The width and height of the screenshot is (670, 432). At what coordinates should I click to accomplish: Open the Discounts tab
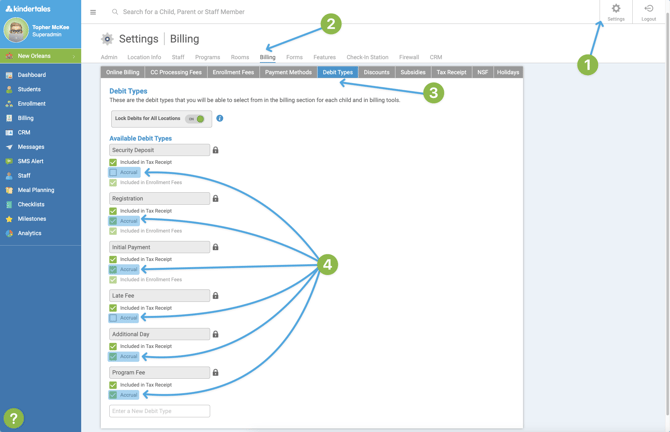pyautogui.click(x=376, y=72)
